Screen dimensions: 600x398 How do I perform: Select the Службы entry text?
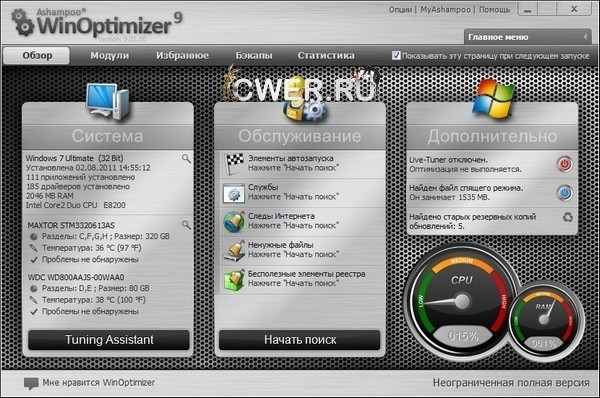(263, 187)
